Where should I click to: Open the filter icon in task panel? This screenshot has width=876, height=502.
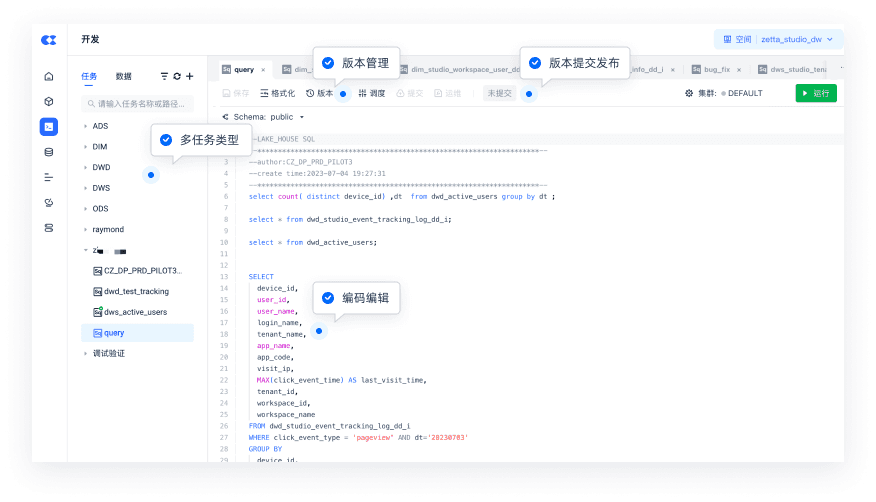[165, 76]
